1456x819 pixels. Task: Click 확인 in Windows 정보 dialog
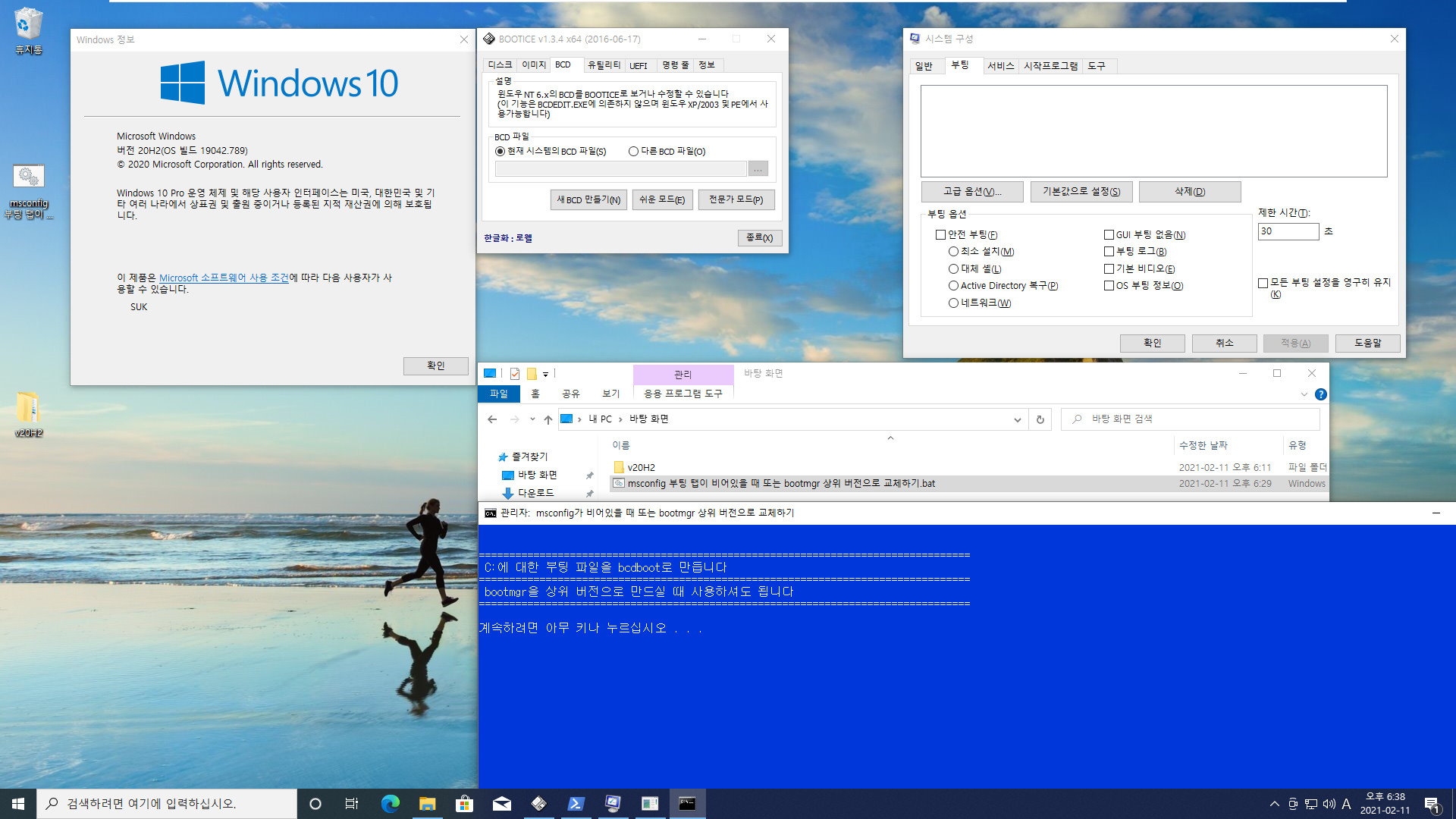point(435,366)
